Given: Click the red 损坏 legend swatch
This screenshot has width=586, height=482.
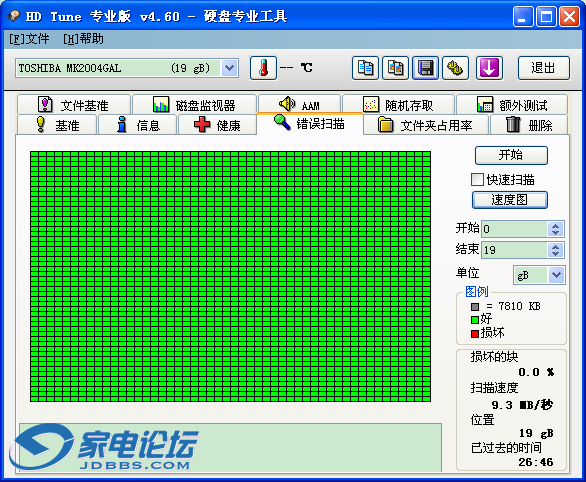Looking at the screenshot, I should (475, 334).
